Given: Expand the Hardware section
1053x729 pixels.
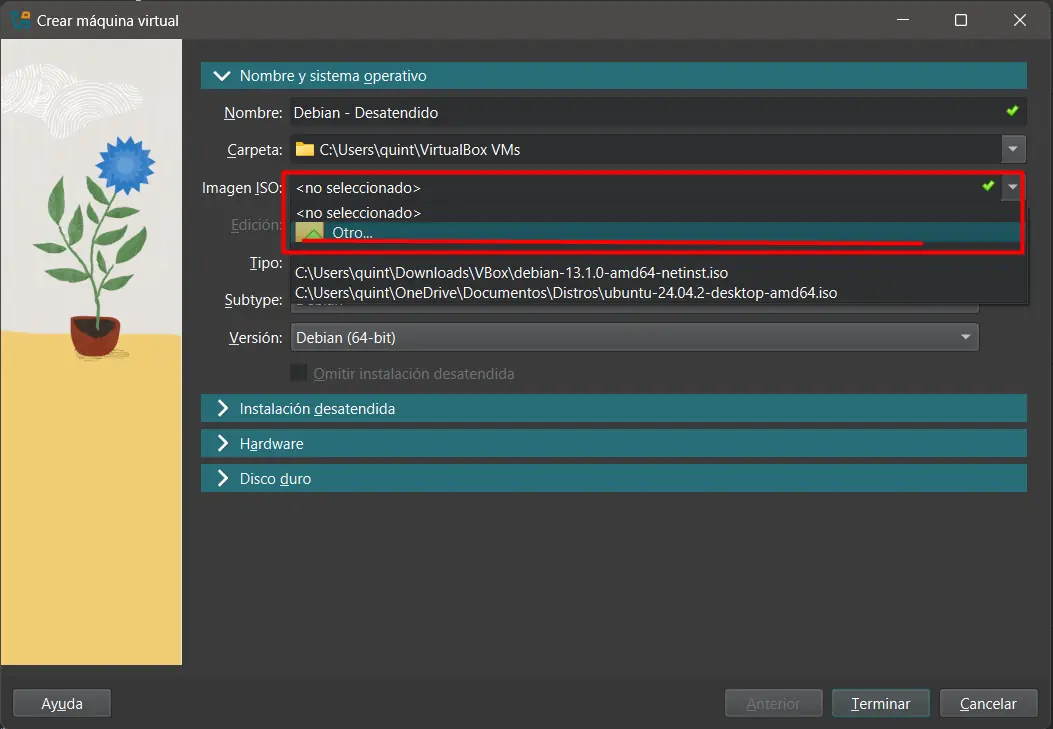Looking at the screenshot, I should (221, 444).
